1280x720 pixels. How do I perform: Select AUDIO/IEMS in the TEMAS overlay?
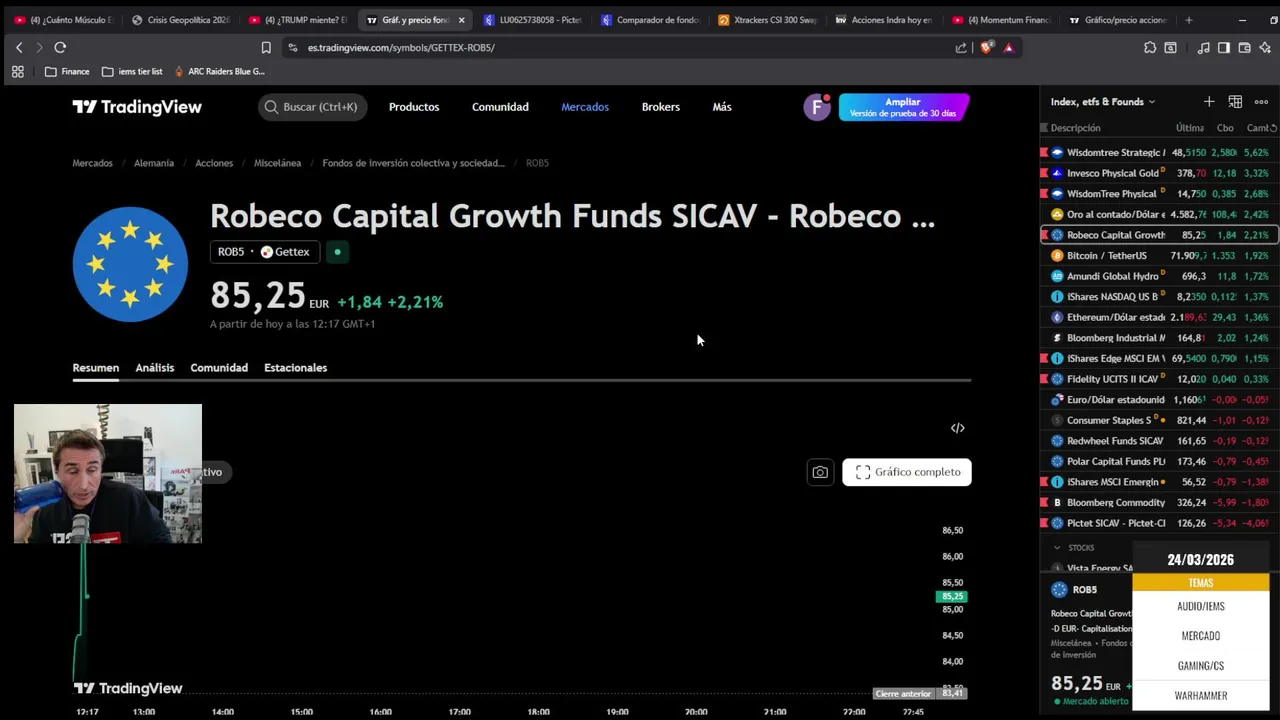[1201, 606]
